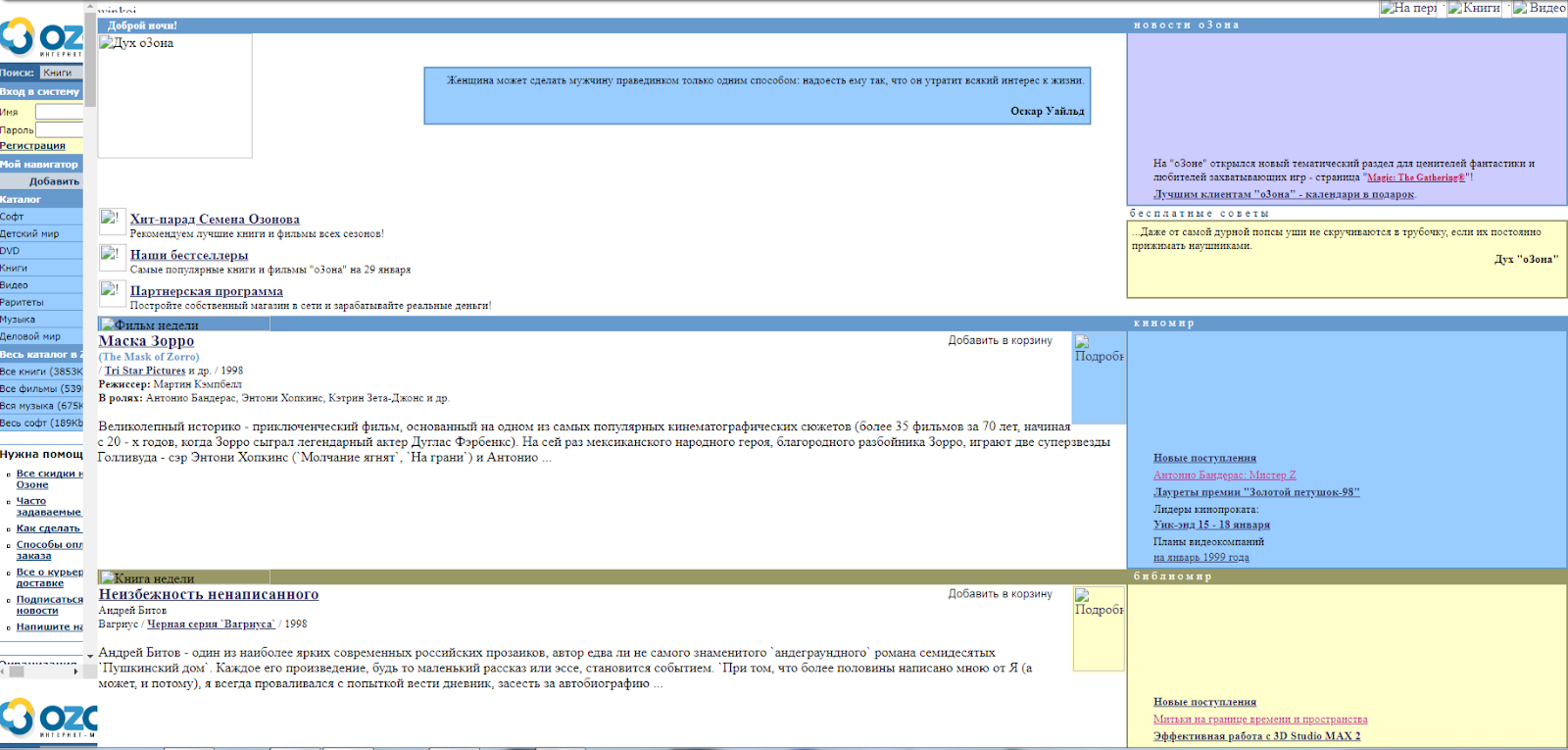Open 'Напишите нам' help link

tap(49, 627)
